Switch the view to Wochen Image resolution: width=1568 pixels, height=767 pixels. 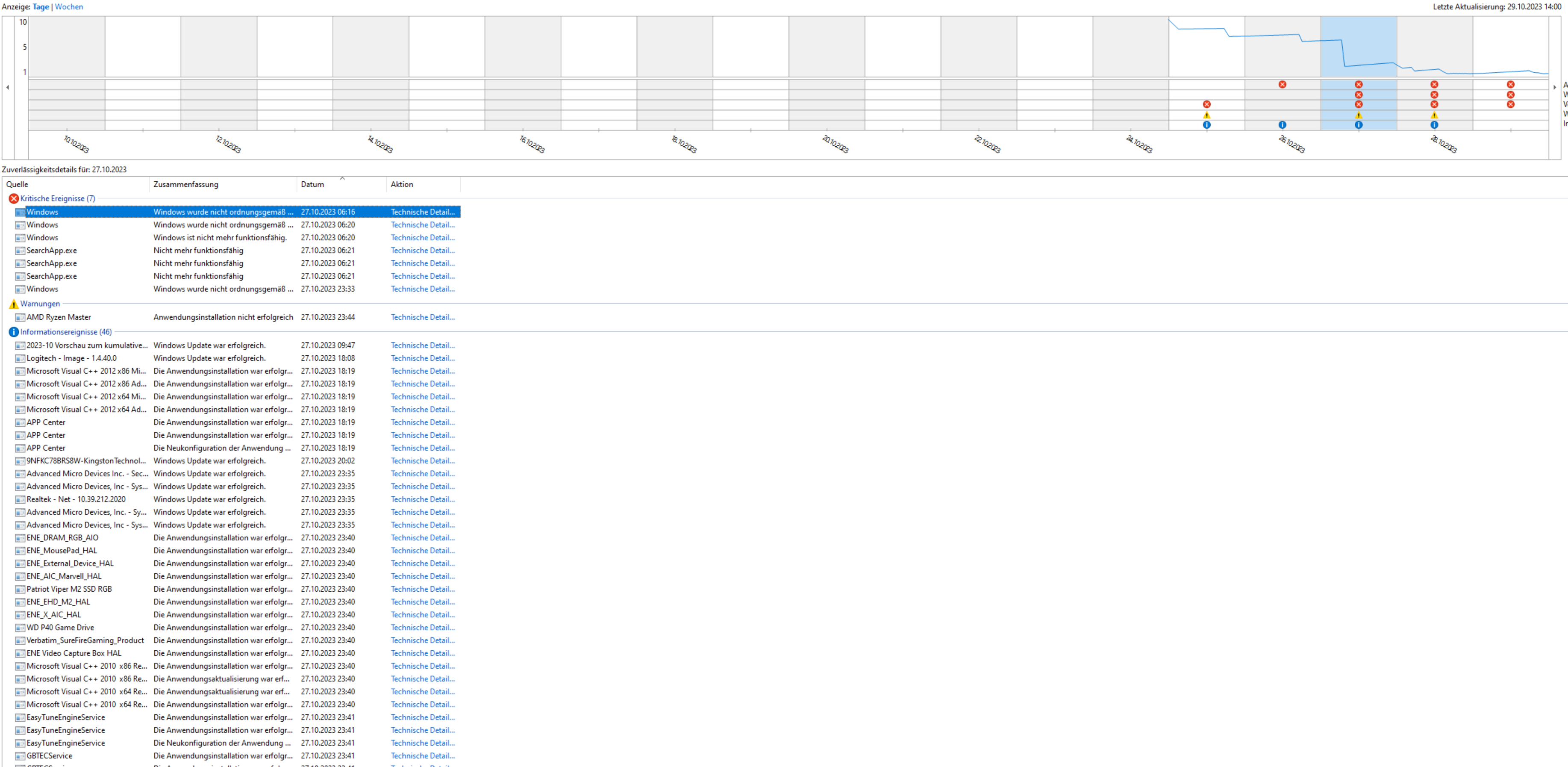point(69,7)
